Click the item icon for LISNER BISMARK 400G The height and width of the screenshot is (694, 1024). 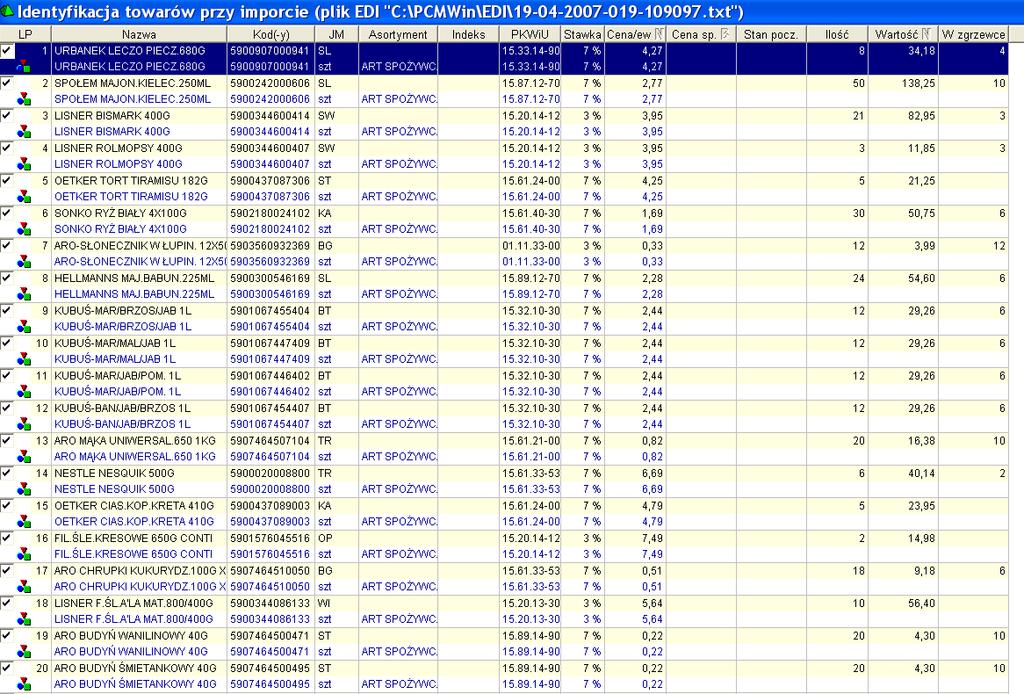tap(24, 131)
